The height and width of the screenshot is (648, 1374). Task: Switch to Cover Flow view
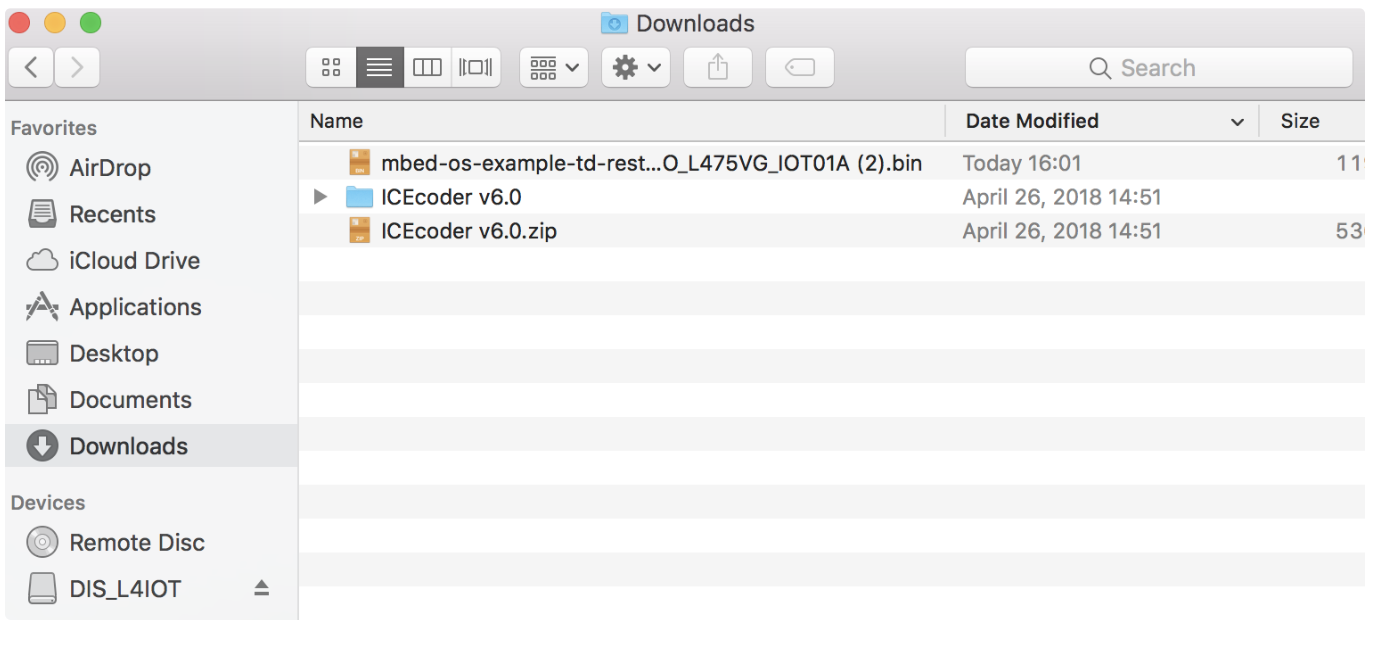[x=476, y=68]
